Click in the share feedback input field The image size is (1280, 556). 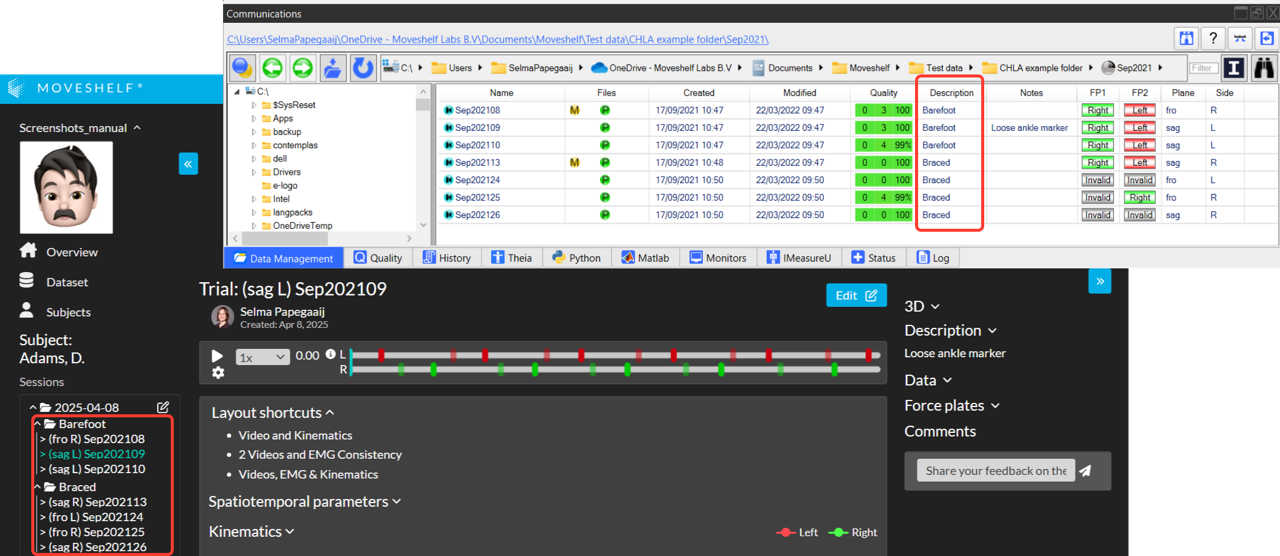[x=995, y=471]
